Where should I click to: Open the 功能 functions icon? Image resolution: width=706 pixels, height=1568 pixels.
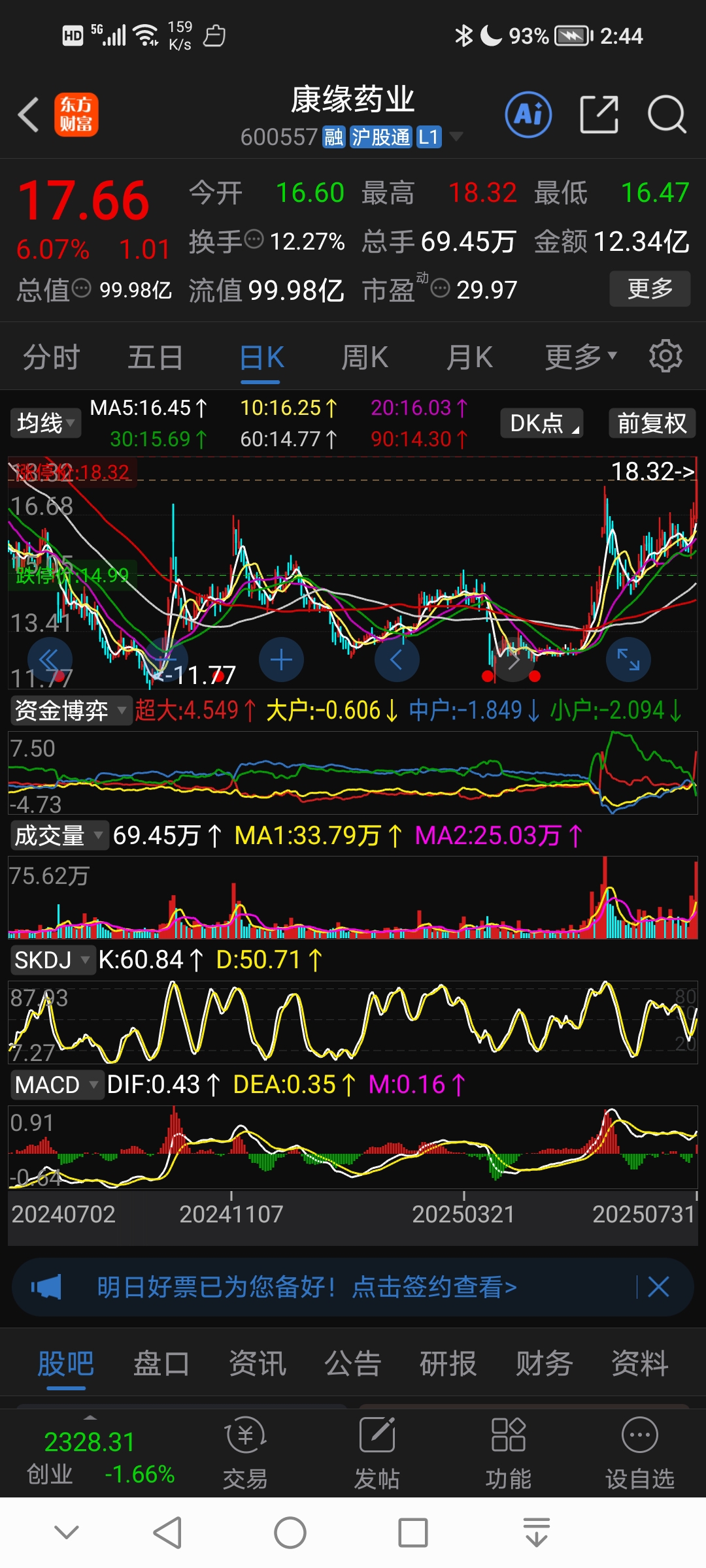[509, 1452]
